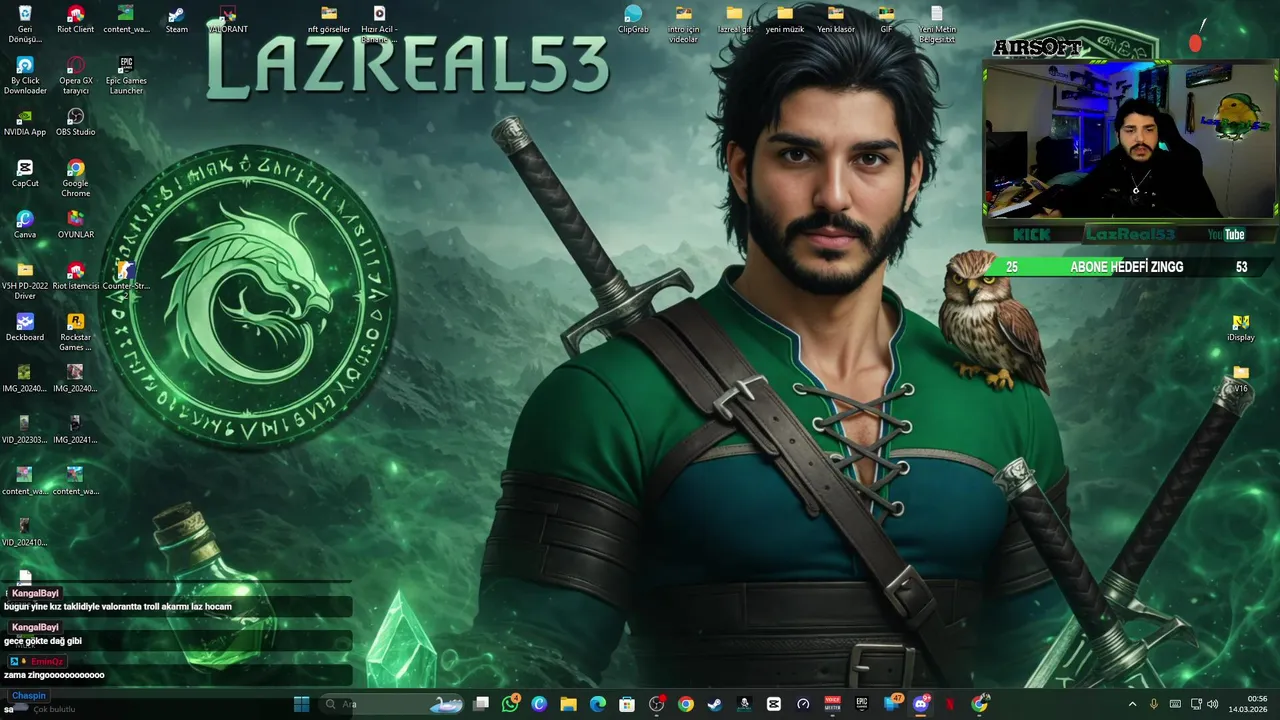
Task: Open Task View from the taskbar
Action: 481,704
